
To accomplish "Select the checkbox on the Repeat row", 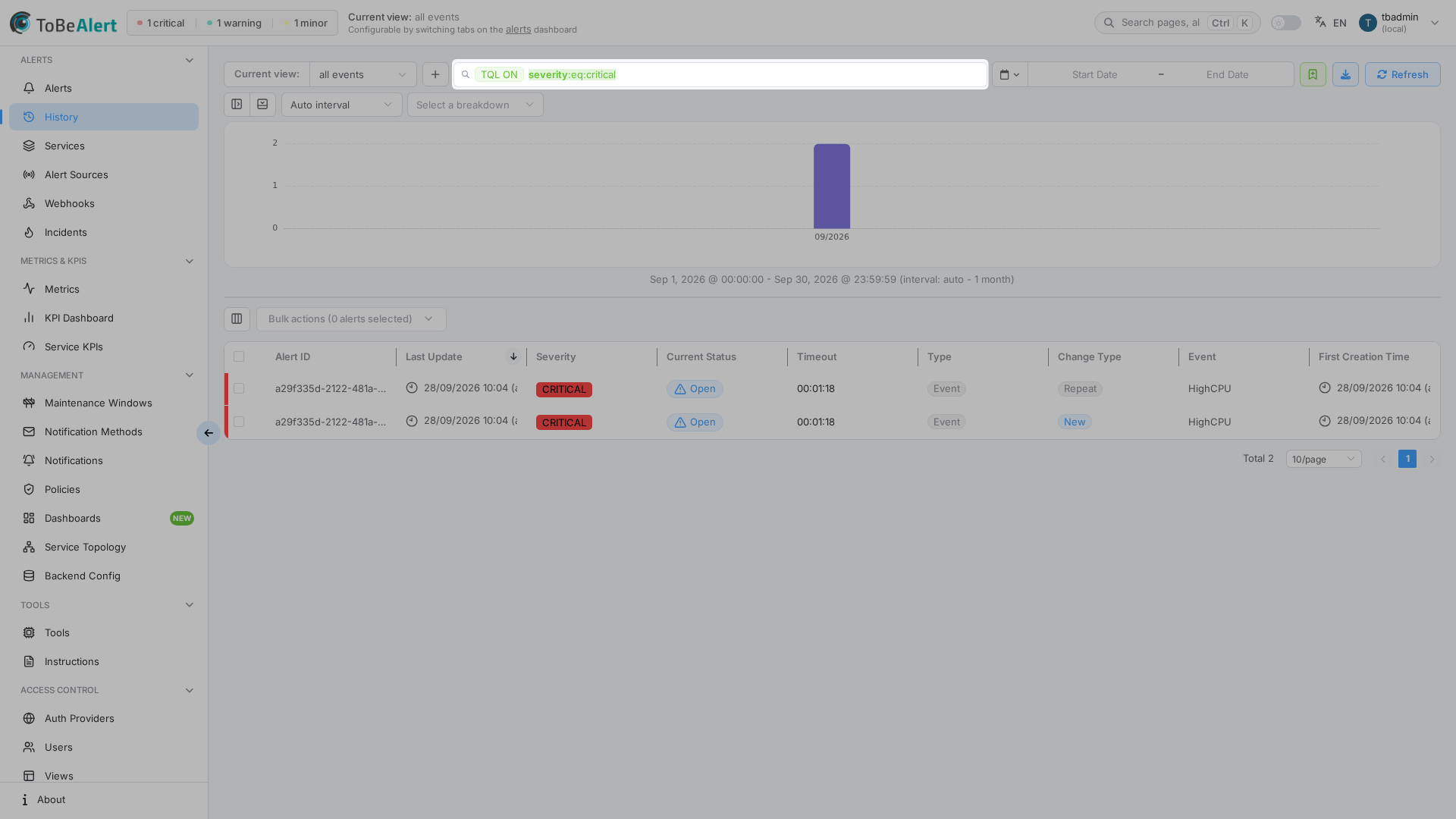I will click(239, 388).
